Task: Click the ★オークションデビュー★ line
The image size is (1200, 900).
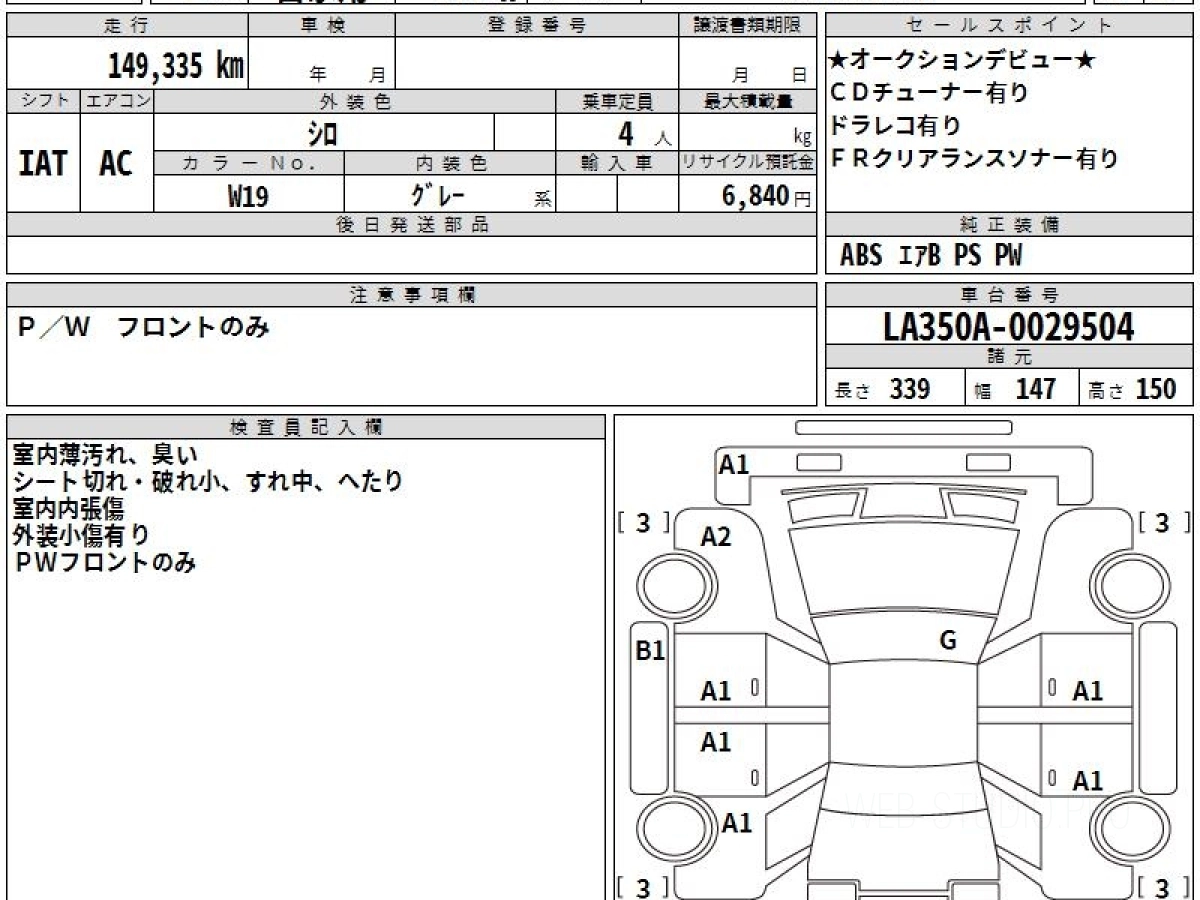Action: [x=962, y=61]
